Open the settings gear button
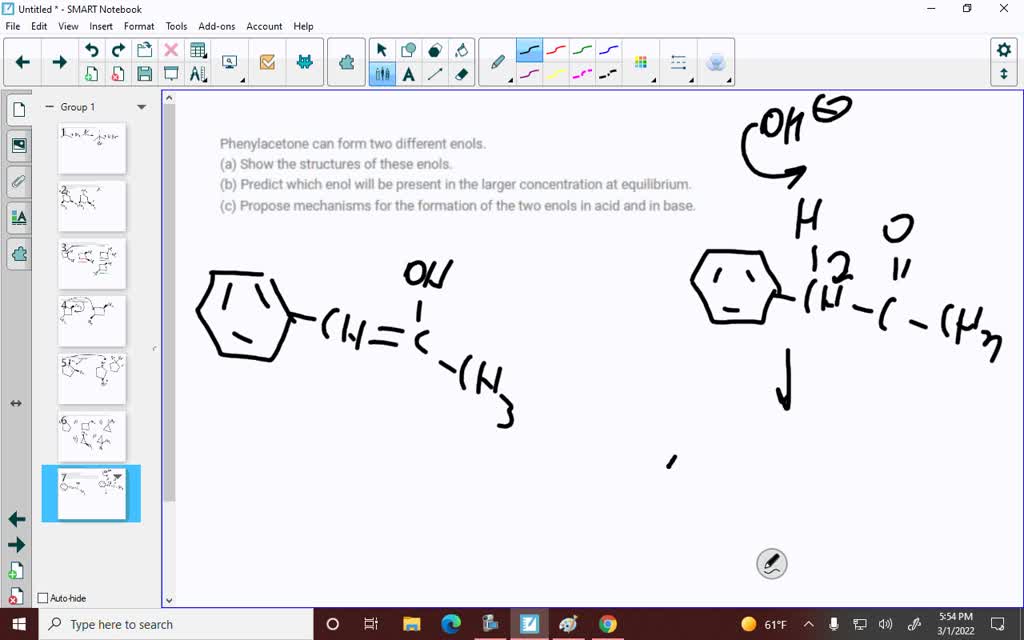Image resolution: width=1024 pixels, height=640 pixels. [1005, 48]
